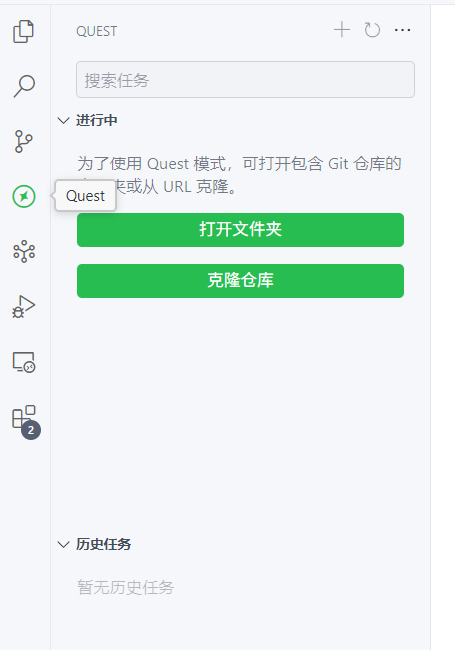The image size is (455, 650).
Task: Click the 历史任务 section header label
Action: coord(104,544)
